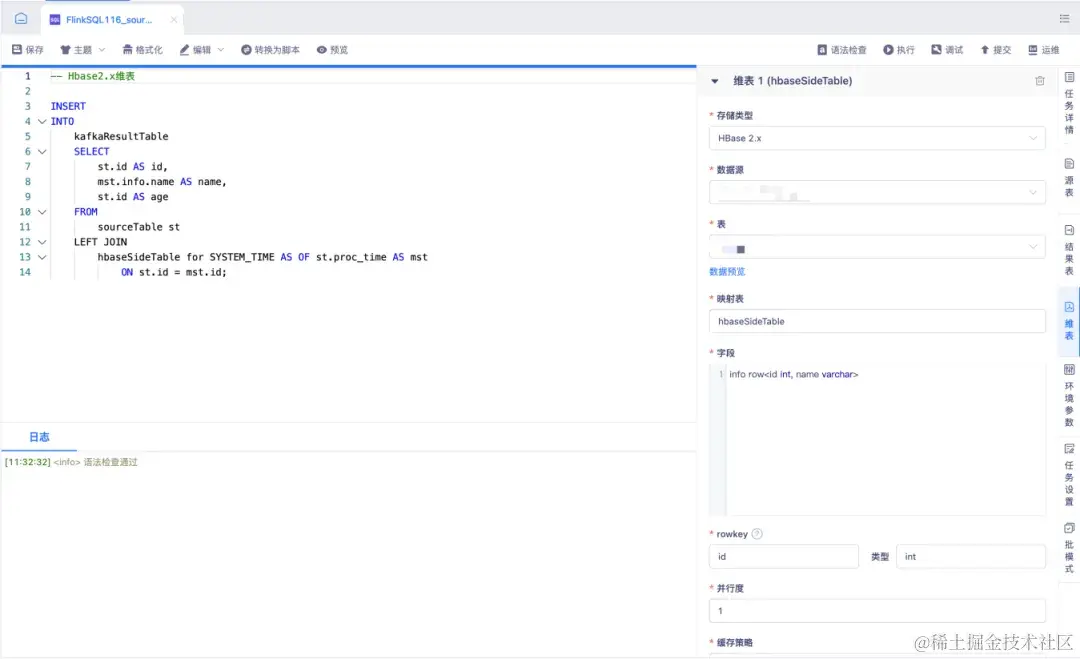Click the comment line '-- Hbase2.x维表'
This screenshot has width=1080, height=659.
tap(93, 76)
